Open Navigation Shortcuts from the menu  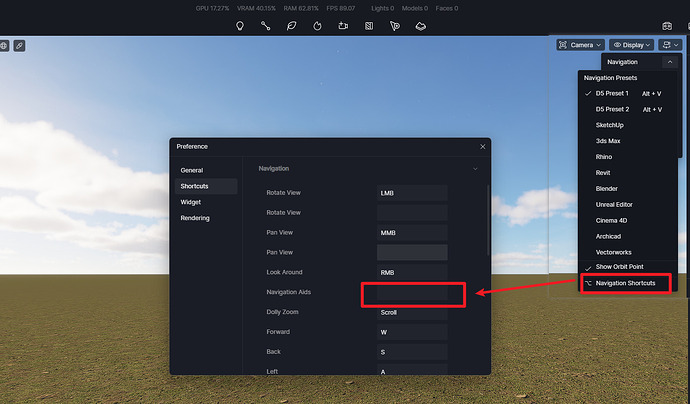[625, 284]
